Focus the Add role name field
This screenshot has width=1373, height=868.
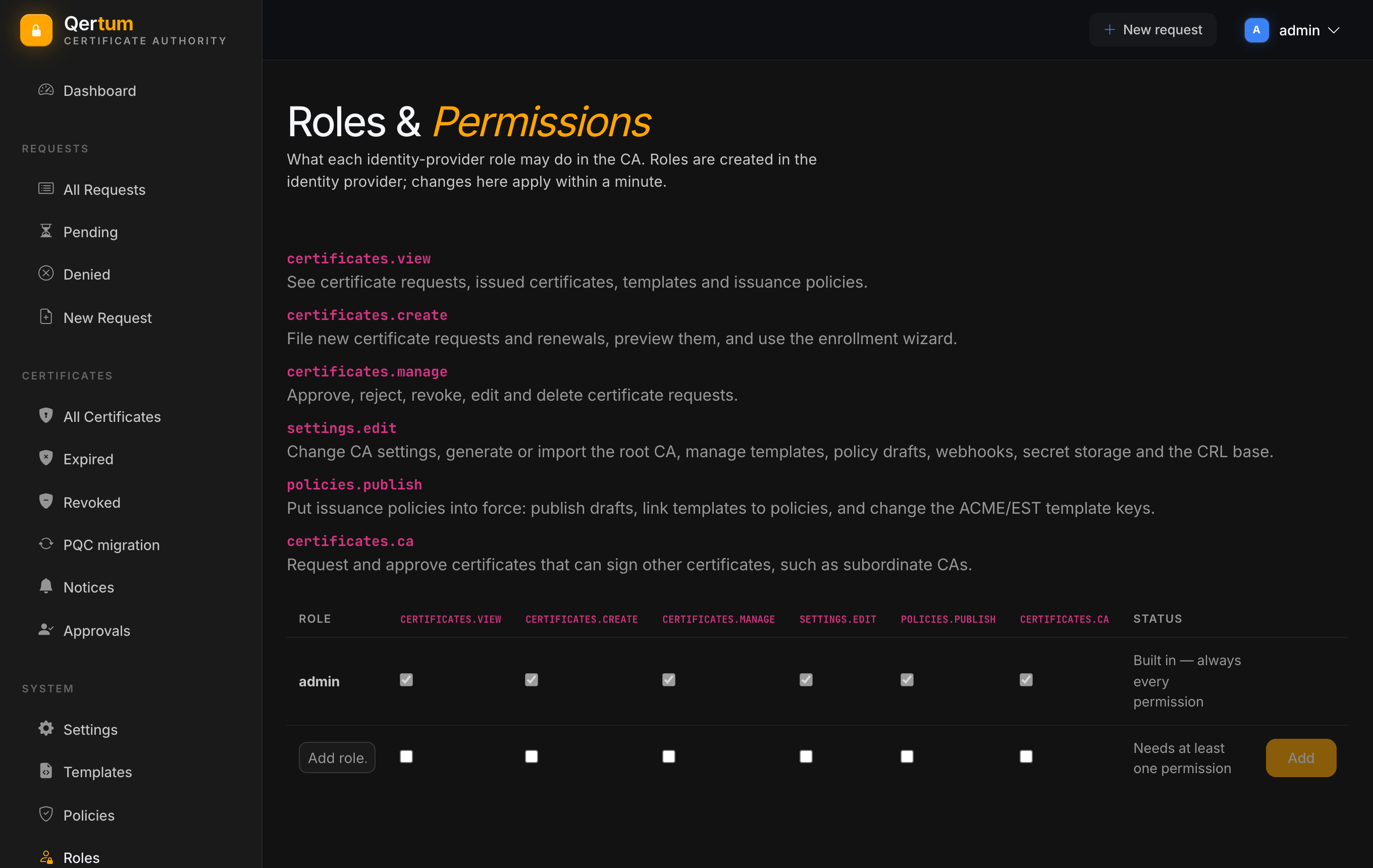[x=337, y=757]
